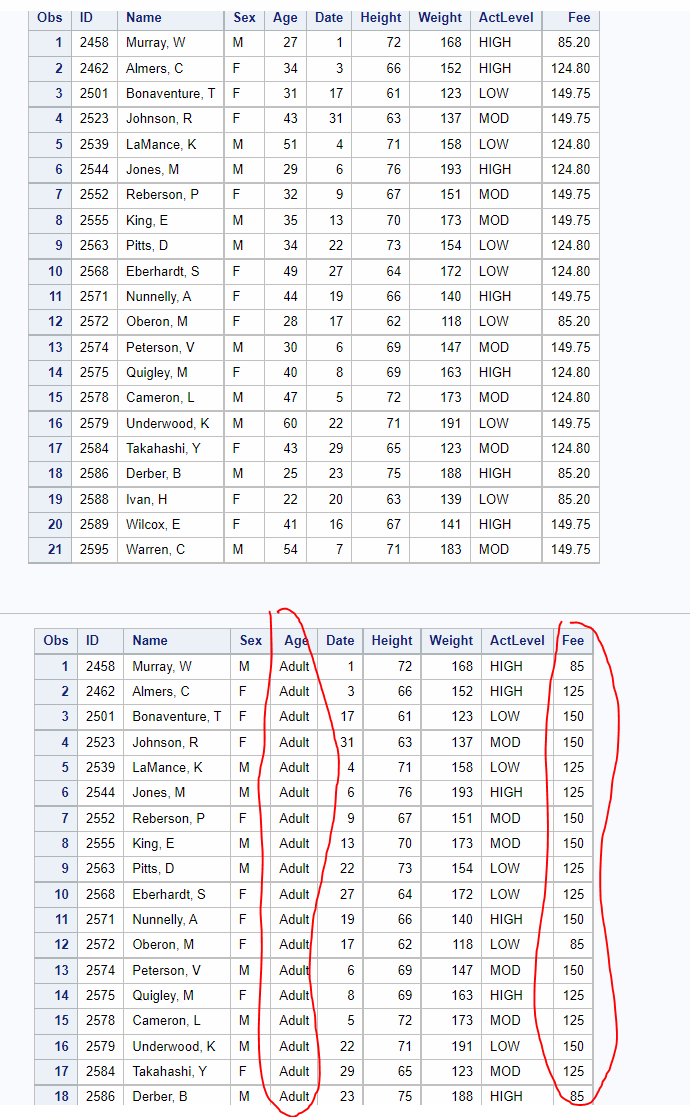
Task: Select 149.75 fee in Nunnelly, A row
Action: 570,296
